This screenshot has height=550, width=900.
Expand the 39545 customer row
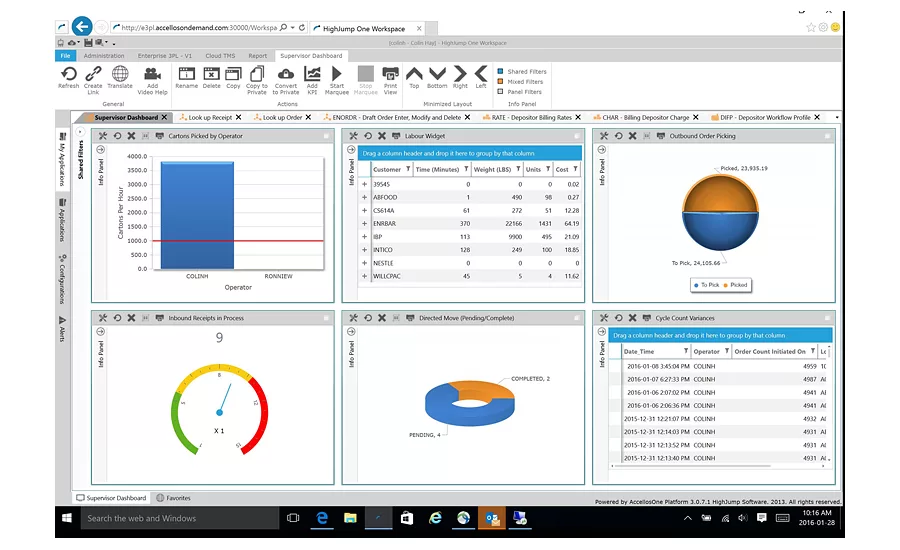(x=364, y=184)
